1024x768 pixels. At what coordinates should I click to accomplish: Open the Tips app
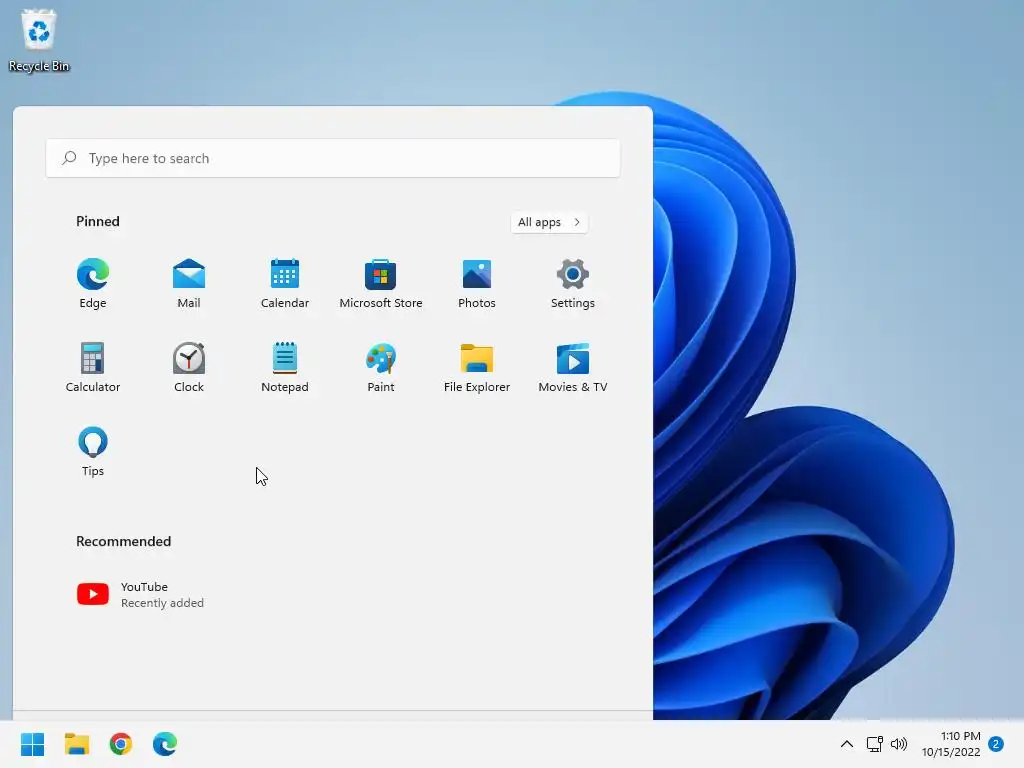pos(93,451)
